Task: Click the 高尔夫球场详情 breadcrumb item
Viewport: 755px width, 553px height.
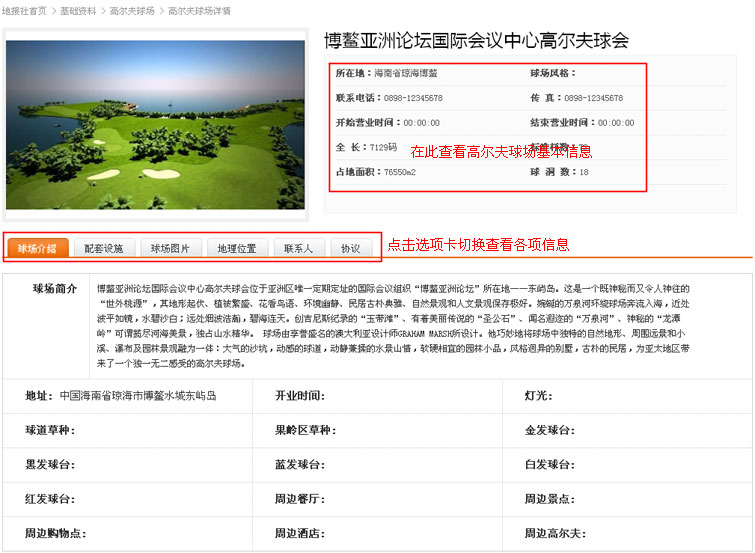Action: pyautogui.click(x=199, y=10)
